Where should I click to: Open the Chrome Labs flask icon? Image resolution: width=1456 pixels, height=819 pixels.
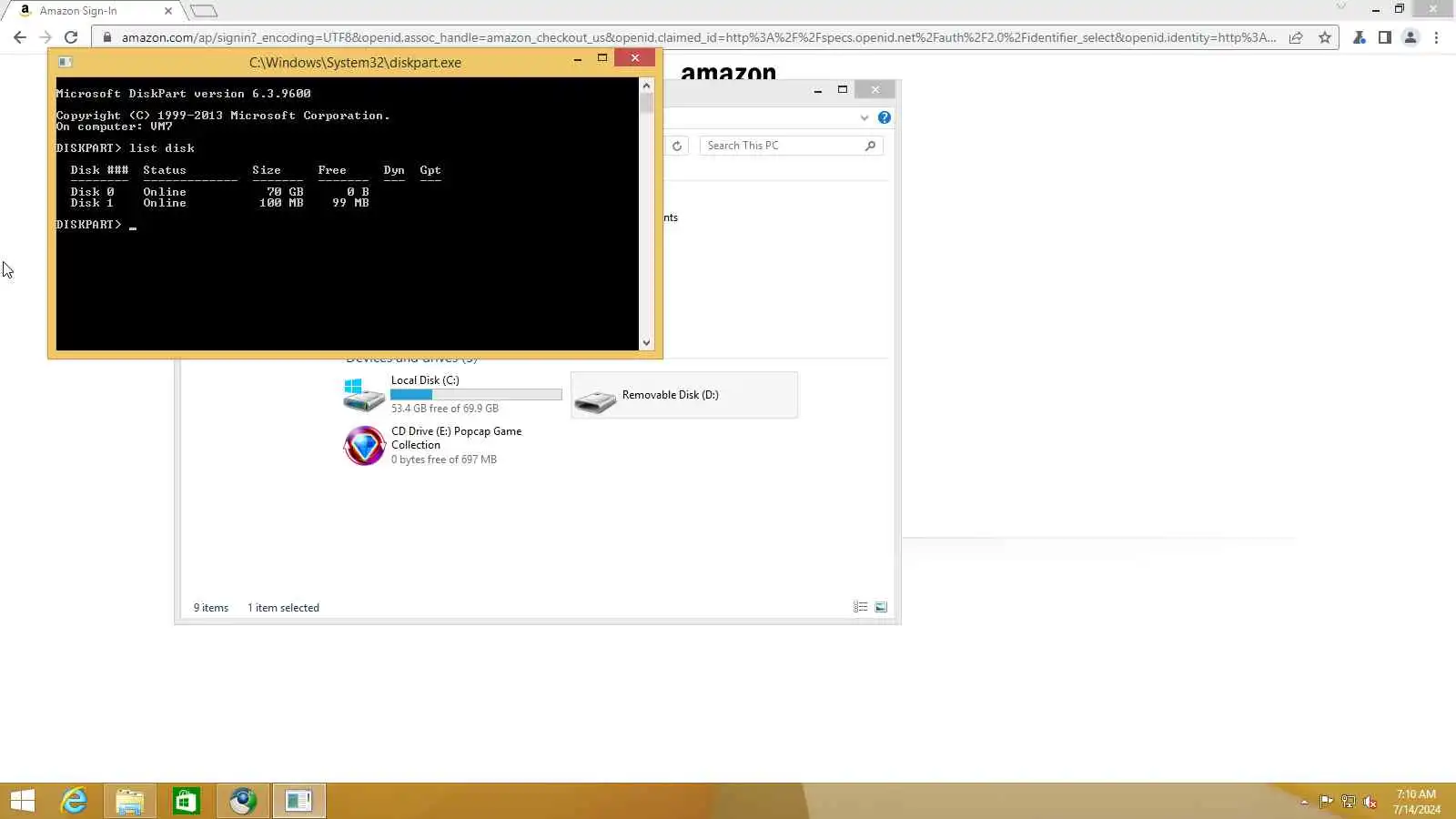[1359, 37]
